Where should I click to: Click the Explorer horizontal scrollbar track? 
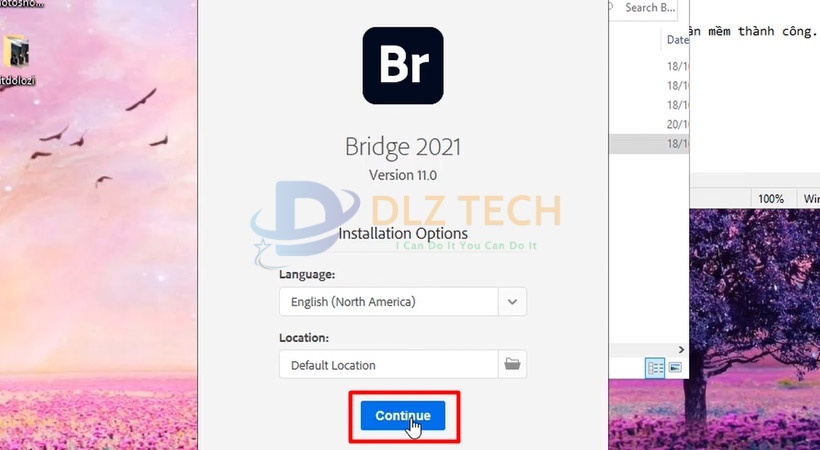pyautogui.click(x=643, y=350)
